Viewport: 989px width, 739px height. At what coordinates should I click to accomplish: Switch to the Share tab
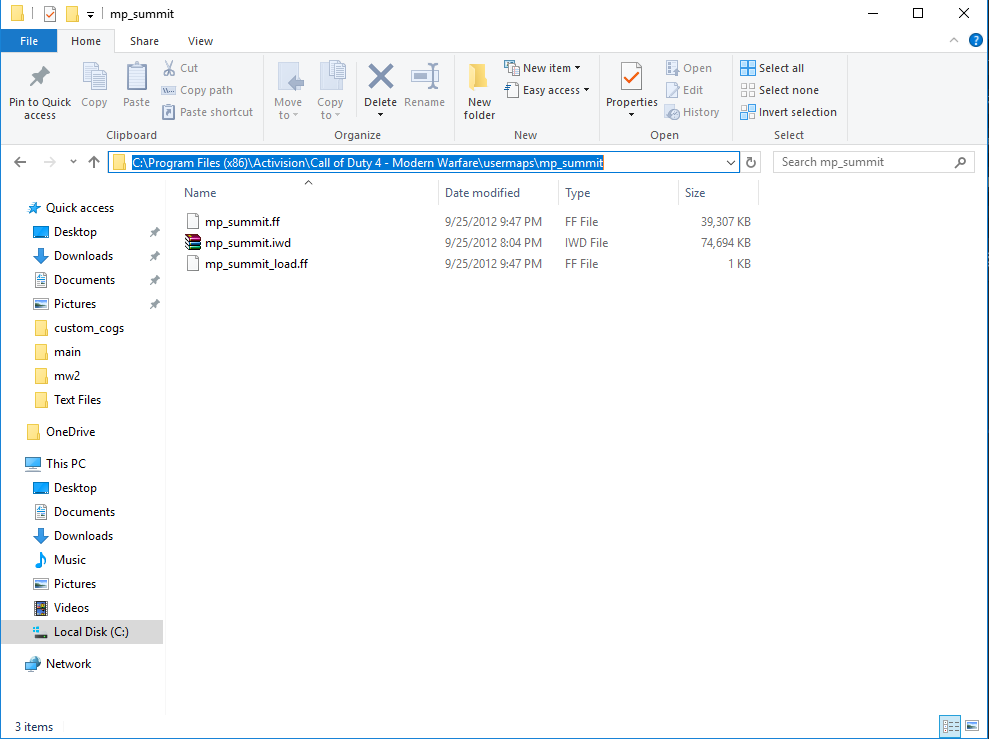tap(144, 41)
